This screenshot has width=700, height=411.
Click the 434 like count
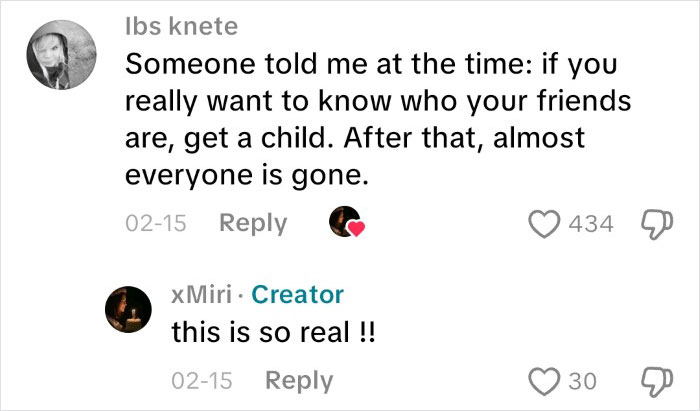pos(590,223)
